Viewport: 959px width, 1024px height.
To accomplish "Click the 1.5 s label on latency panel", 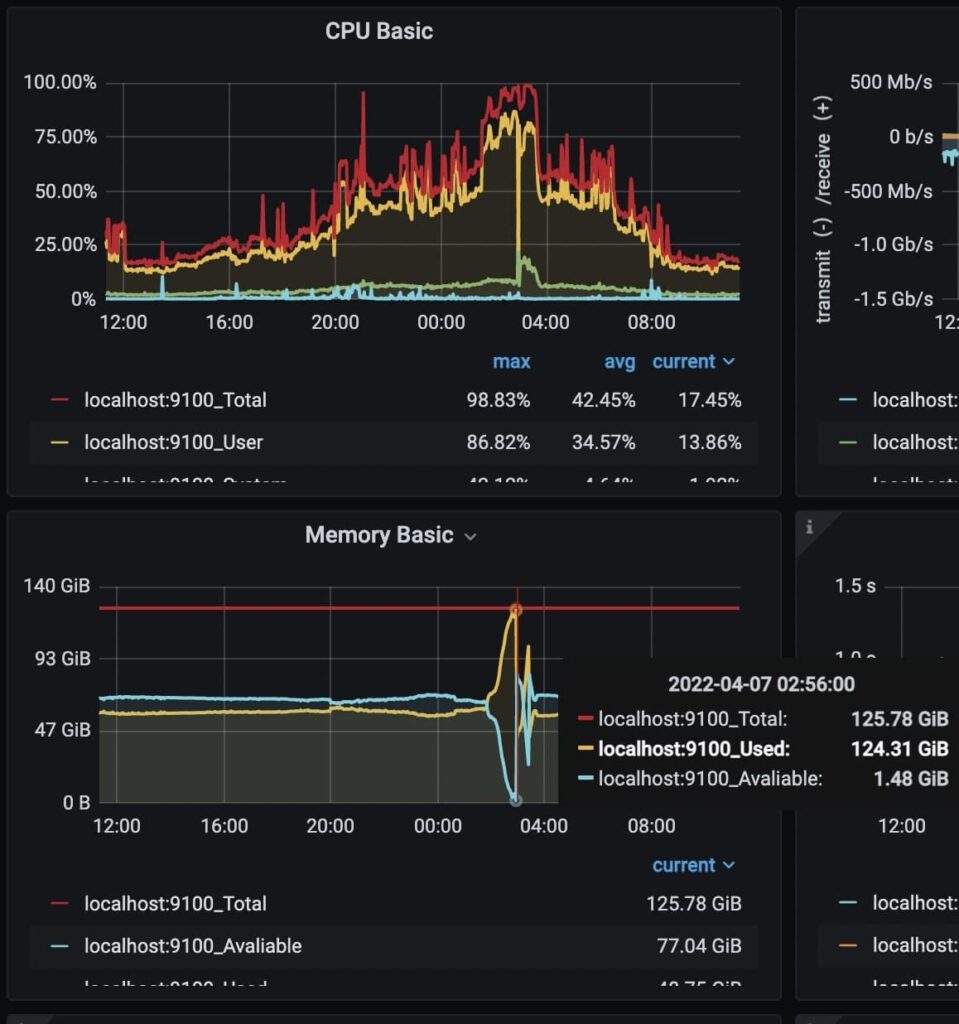I will pyautogui.click(x=855, y=585).
